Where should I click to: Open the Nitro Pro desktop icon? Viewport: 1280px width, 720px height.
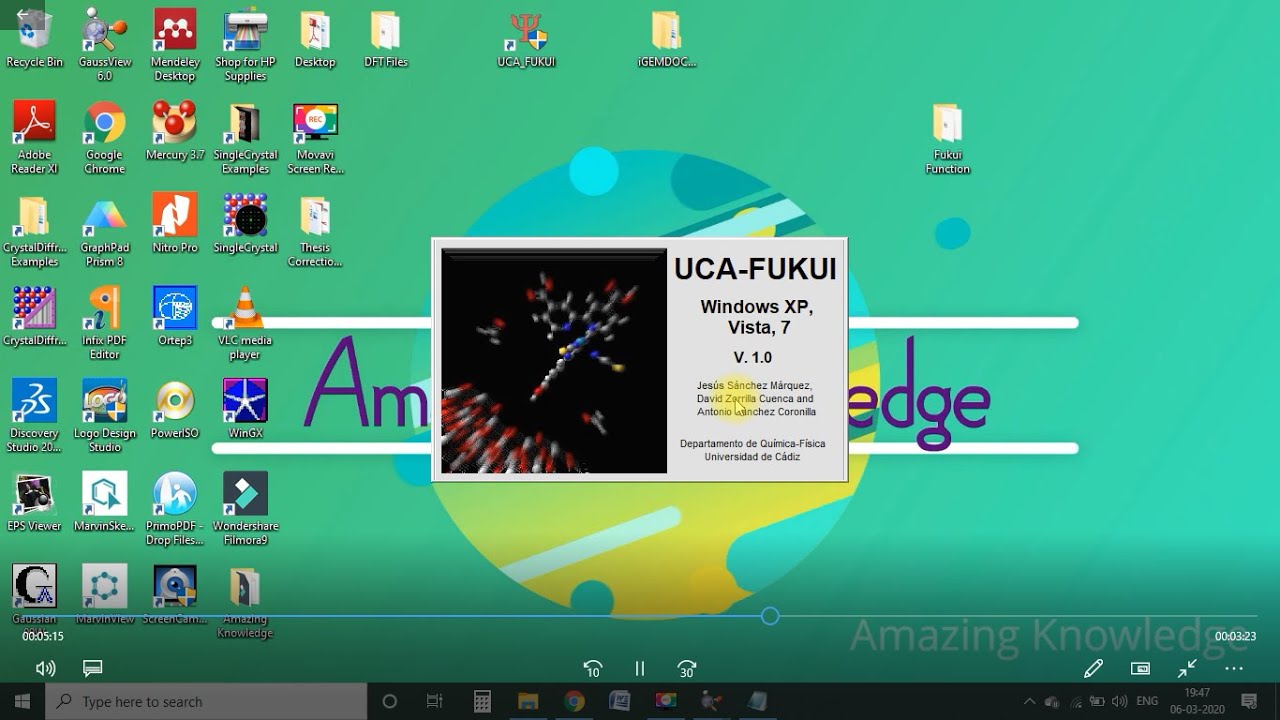point(175,223)
